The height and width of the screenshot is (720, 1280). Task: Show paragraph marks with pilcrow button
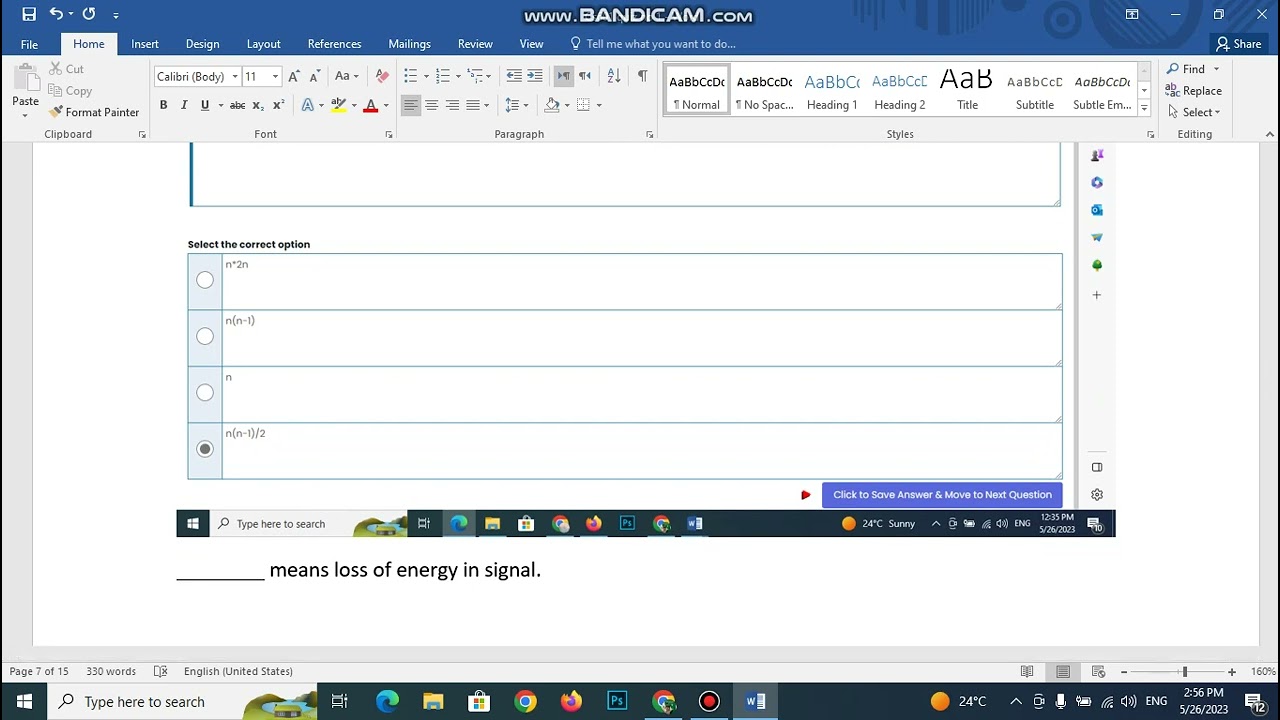click(x=642, y=76)
